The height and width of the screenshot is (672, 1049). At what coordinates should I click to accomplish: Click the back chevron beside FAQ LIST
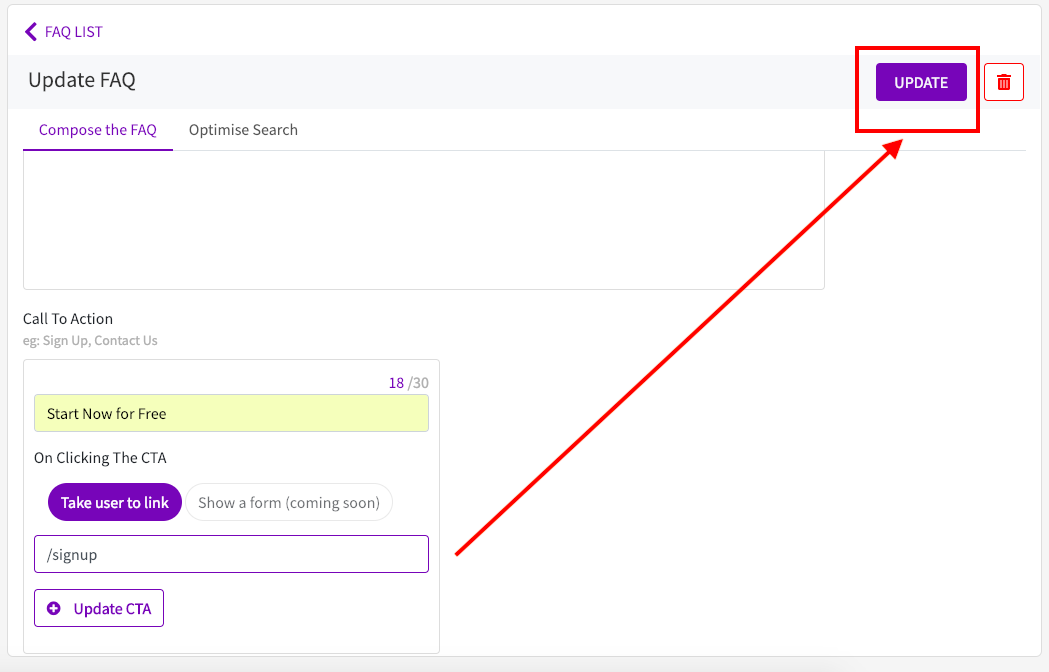[31, 32]
